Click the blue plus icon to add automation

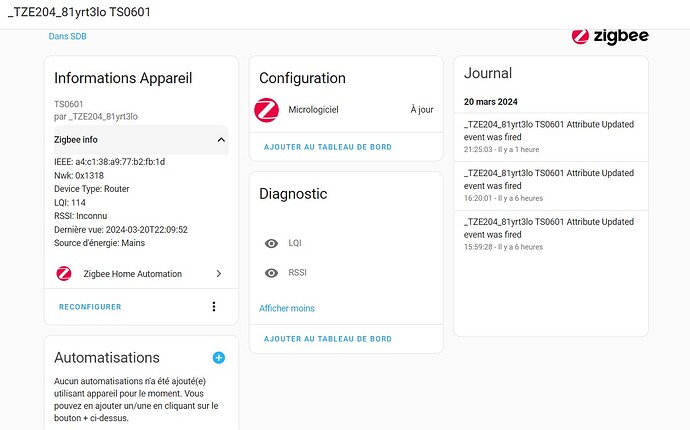point(219,357)
